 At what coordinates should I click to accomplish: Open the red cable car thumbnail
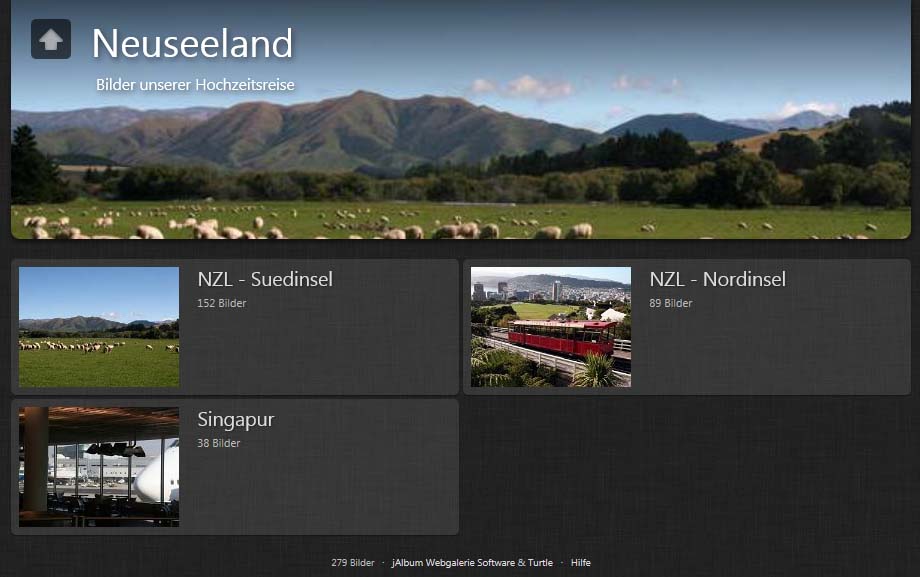point(551,327)
